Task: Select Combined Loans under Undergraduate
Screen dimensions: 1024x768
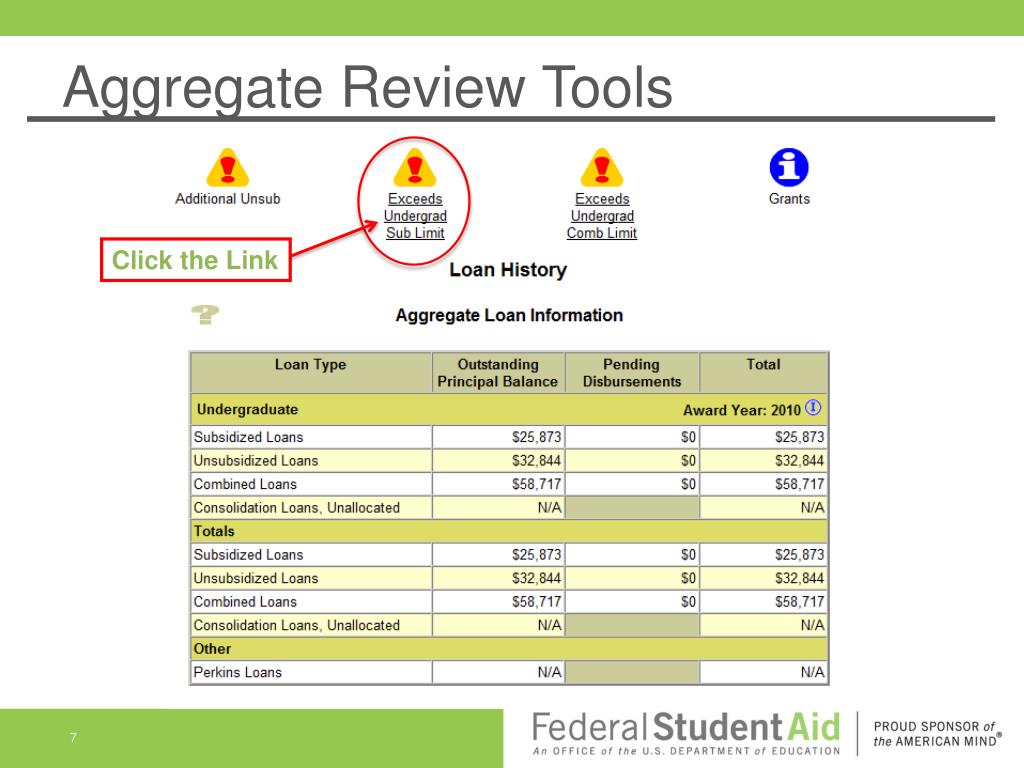Action: (x=245, y=484)
